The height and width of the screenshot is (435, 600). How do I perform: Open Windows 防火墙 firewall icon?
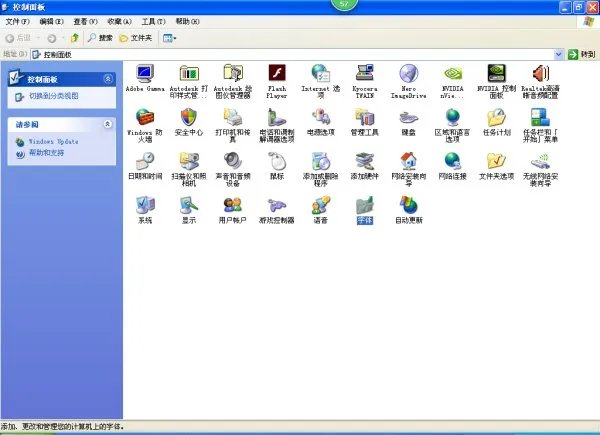[x=145, y=118]
